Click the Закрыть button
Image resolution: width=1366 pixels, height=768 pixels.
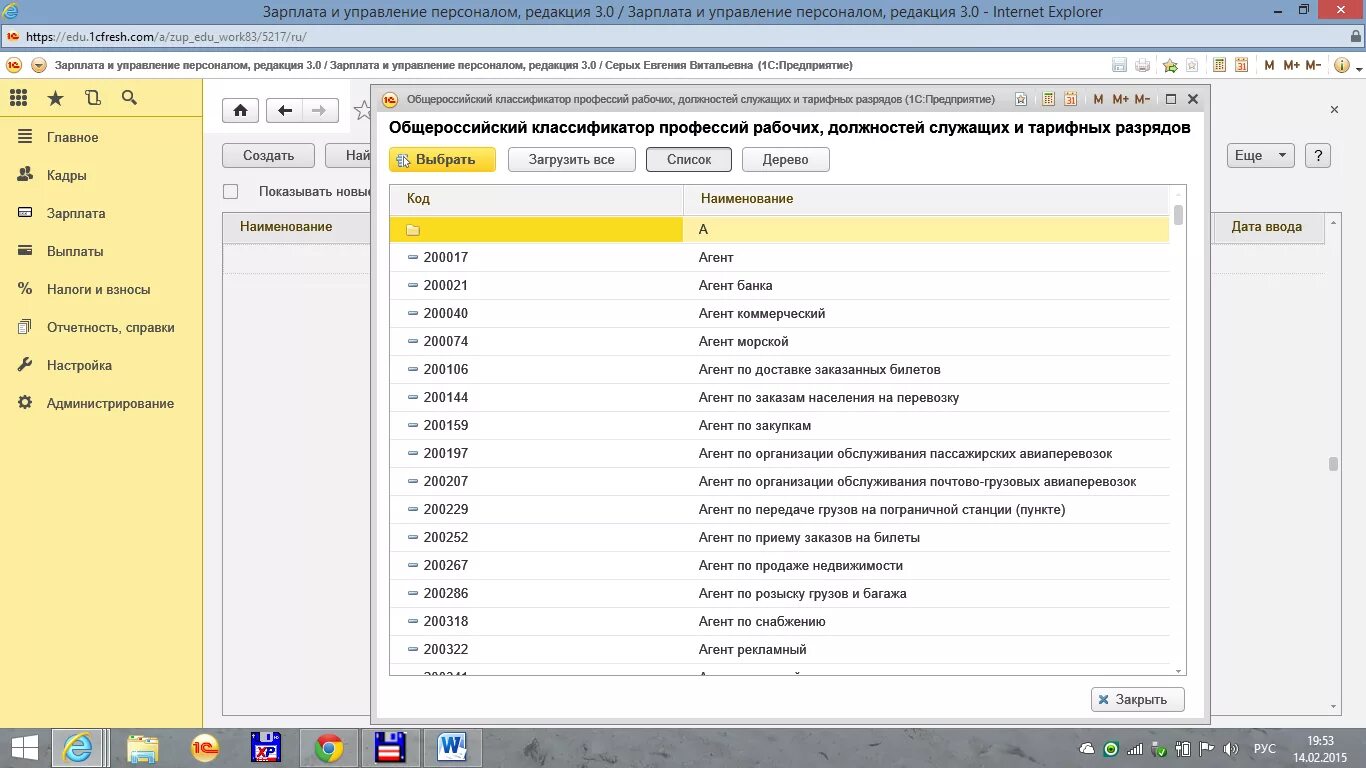coord(1138,699)
